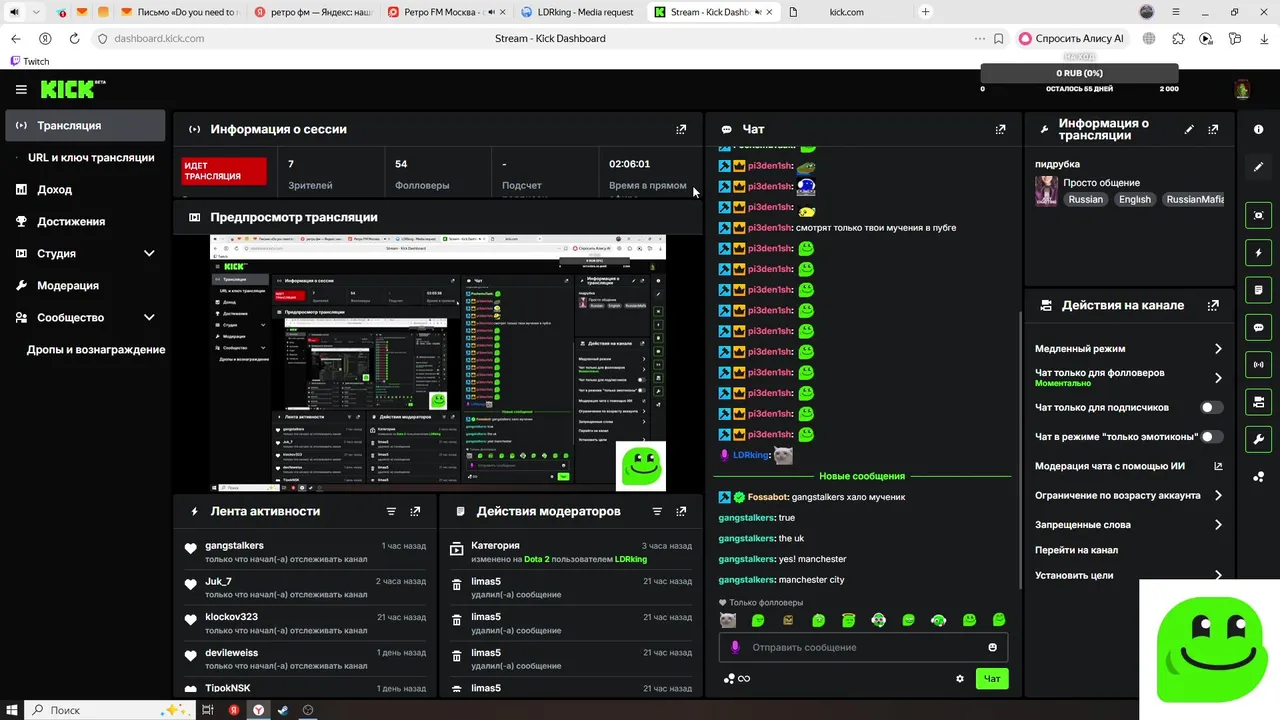Pop out the Session information panel
Viewport: 1280px width, 720px height.
681,129
